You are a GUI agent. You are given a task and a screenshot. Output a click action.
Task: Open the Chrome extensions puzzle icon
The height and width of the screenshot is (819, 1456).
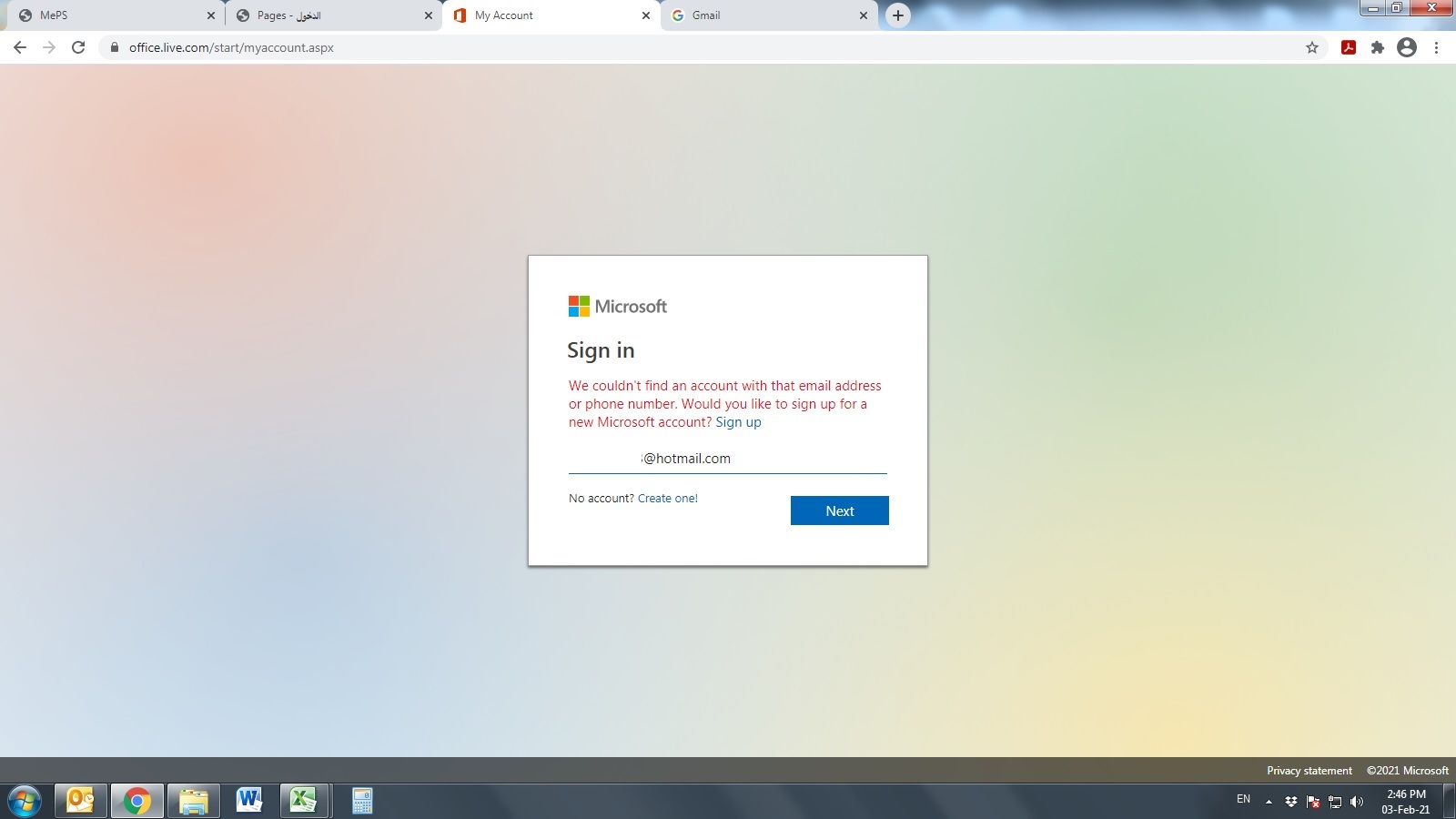1378,47
